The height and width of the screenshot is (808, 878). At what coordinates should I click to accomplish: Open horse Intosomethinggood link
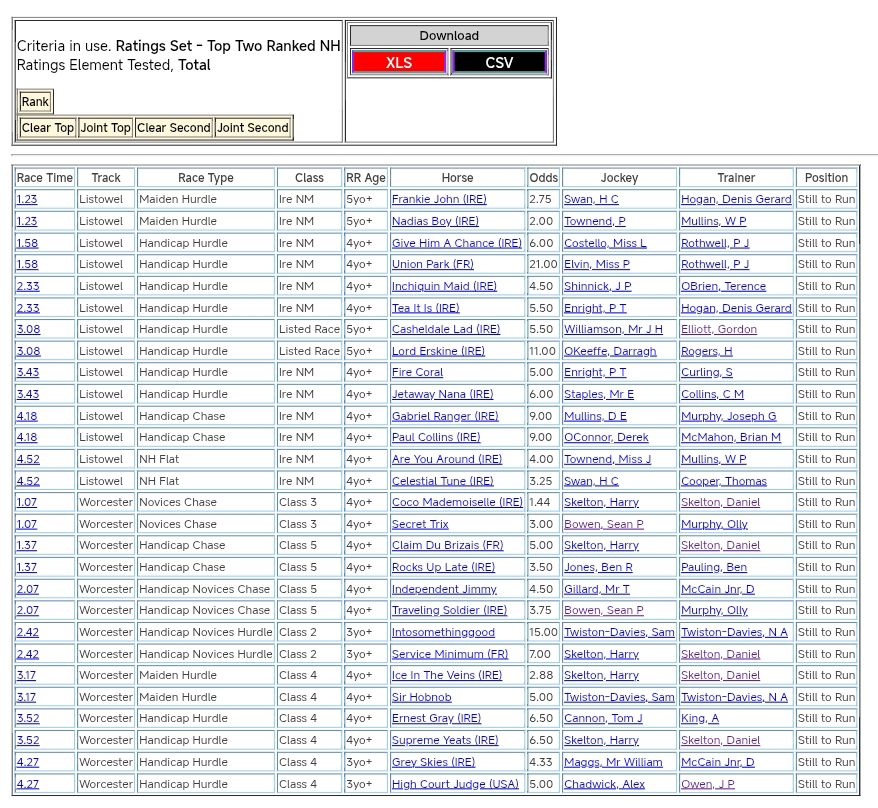[443, 633]
